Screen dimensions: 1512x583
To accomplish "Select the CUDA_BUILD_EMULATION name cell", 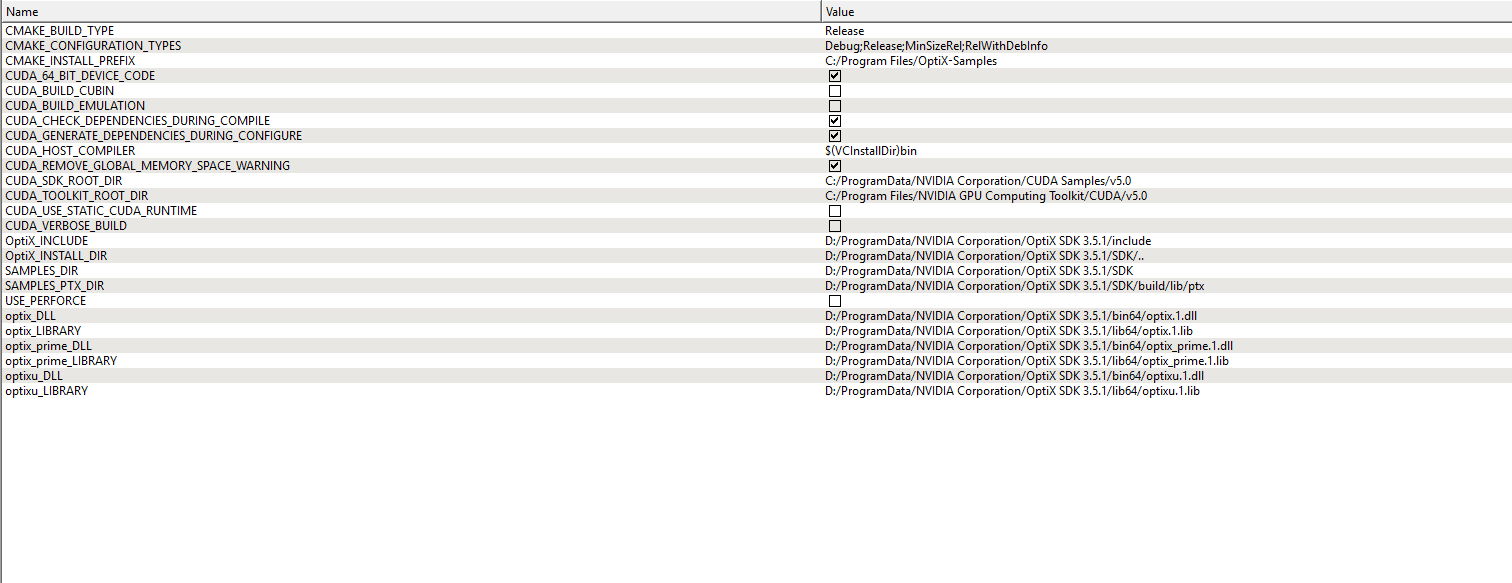I will pos(75,106).
